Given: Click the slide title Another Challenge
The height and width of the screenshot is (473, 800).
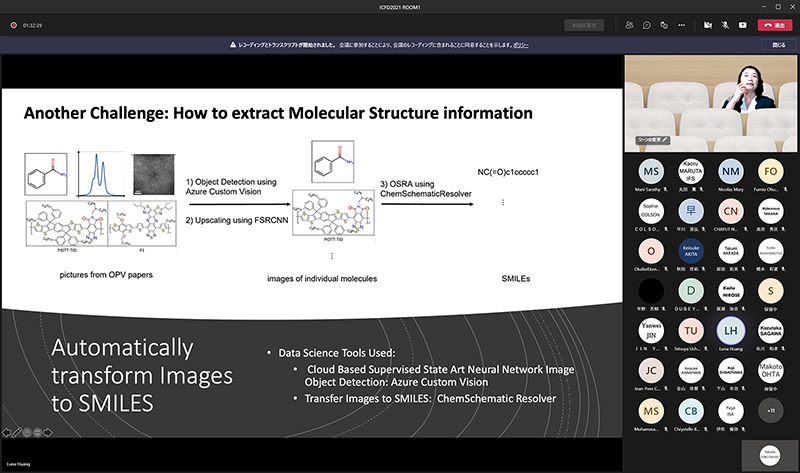Looking at the screenshot, I should coord(278,113).
